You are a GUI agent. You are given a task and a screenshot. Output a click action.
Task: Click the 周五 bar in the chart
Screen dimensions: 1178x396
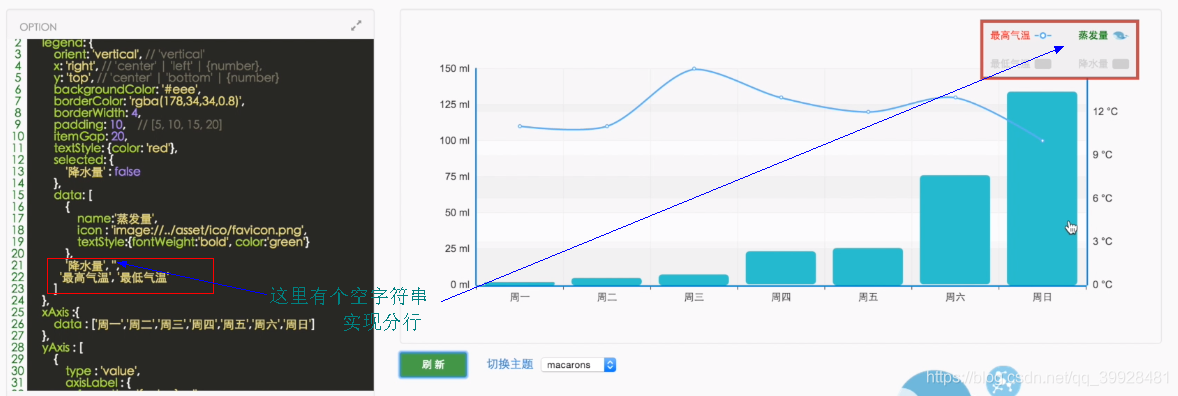[868, 266]
